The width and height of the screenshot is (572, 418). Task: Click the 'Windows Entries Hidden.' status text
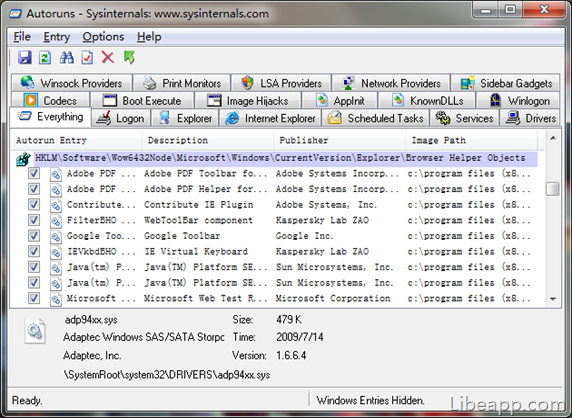pos(370,400)
